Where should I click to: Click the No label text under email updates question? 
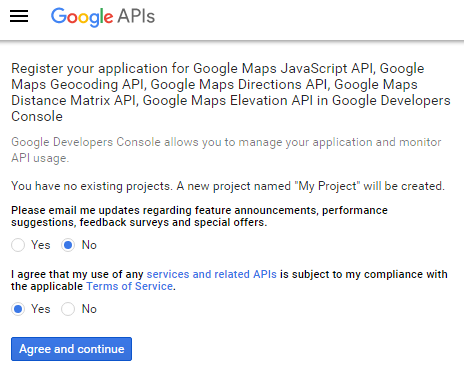89,245
